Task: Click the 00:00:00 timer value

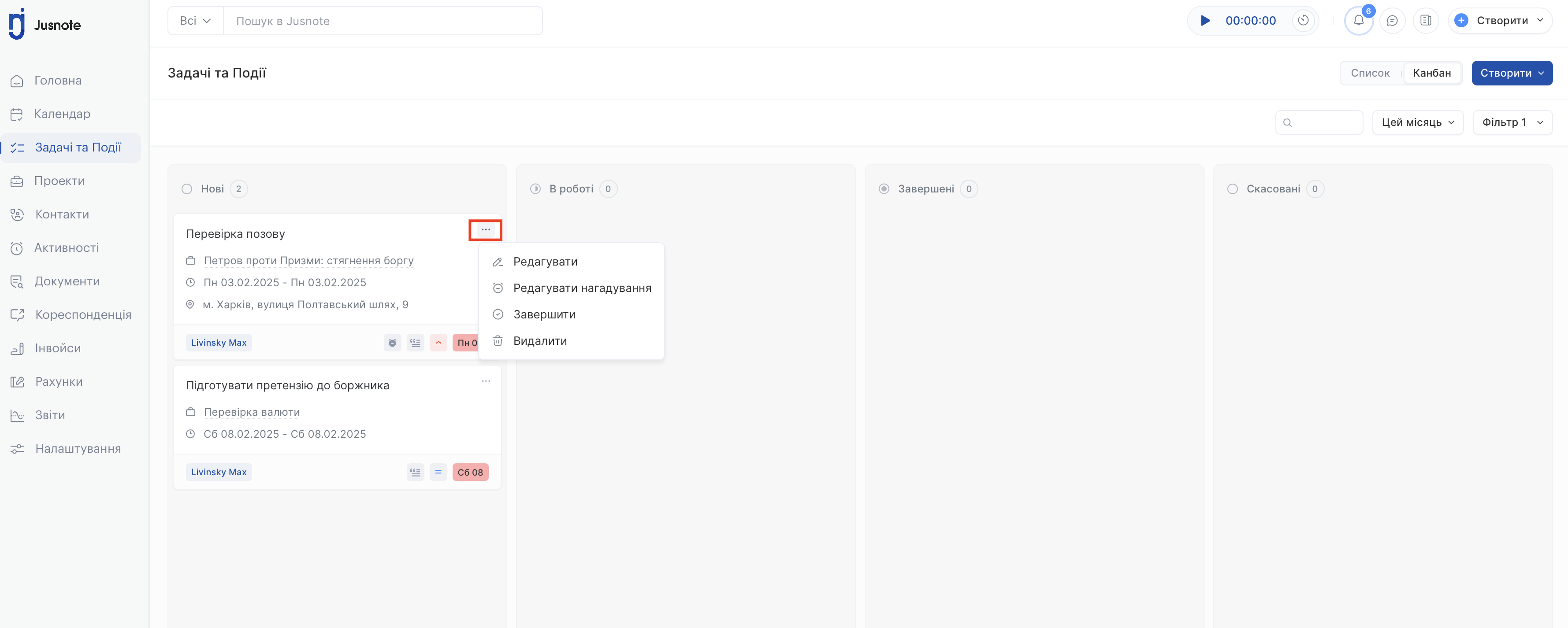Action: [1250, 21]
